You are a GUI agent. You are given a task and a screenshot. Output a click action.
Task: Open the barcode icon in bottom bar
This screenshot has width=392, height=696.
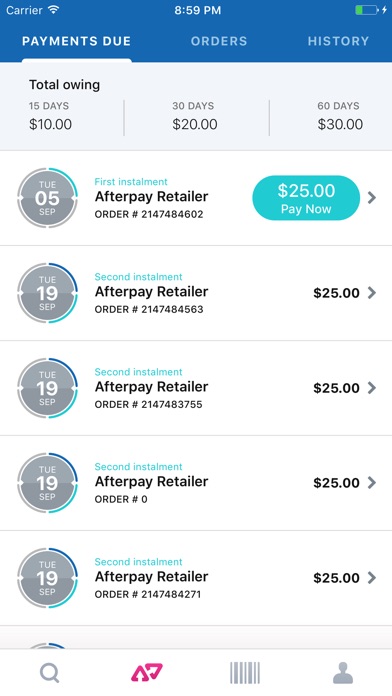pyautogui.click(x=245, y=673)
